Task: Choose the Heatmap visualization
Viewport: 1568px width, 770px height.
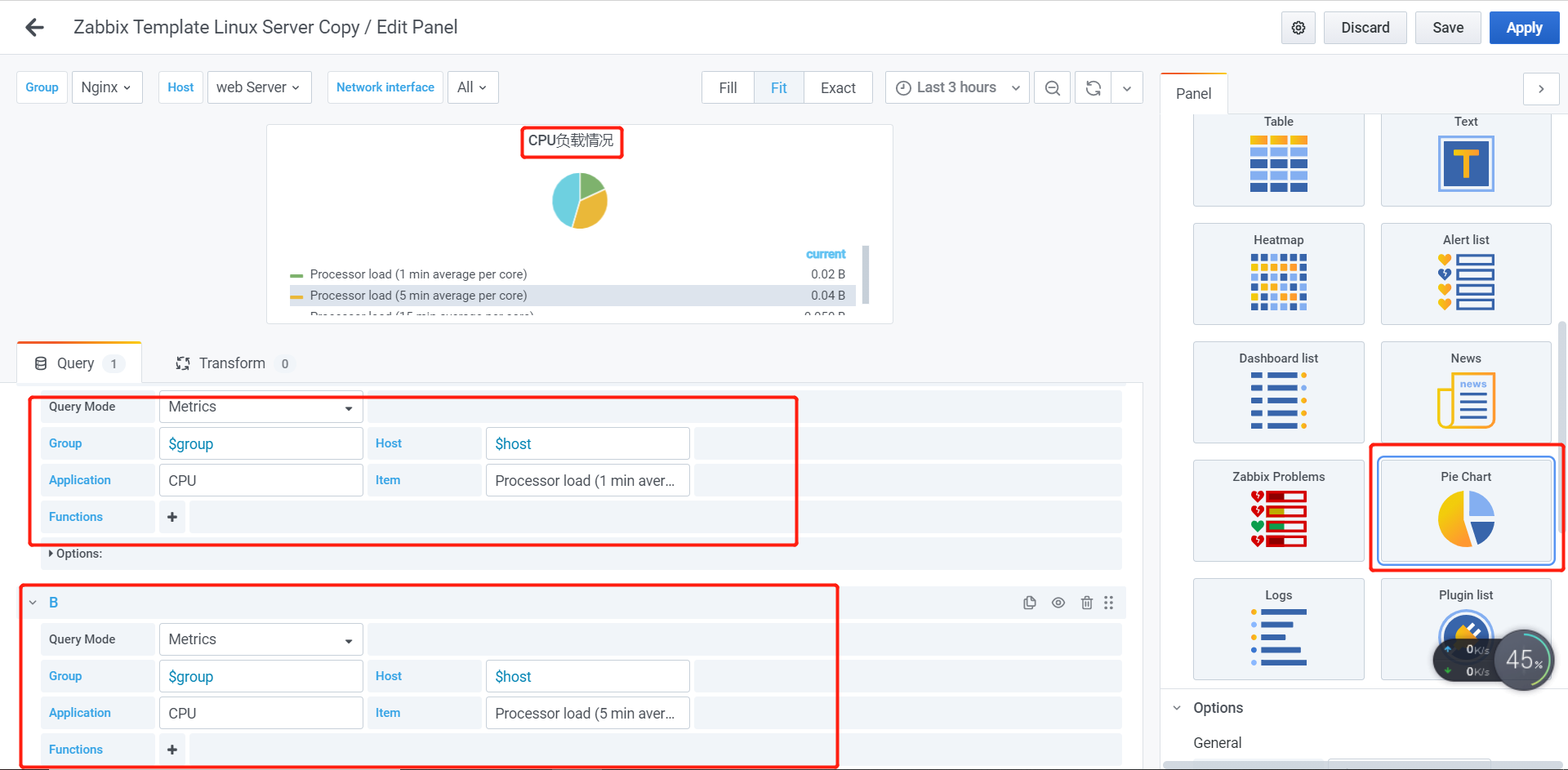Action: click(1279, 274)
